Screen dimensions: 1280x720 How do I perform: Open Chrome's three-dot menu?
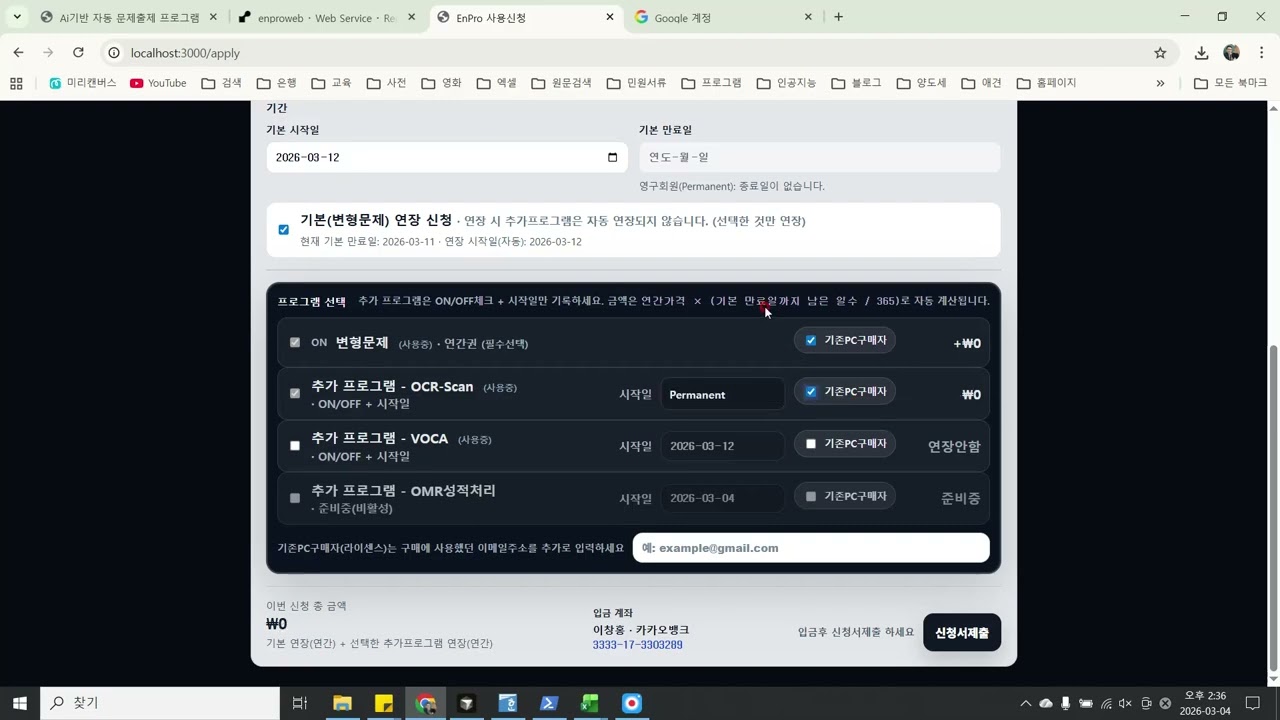[x=1261, y=53]
